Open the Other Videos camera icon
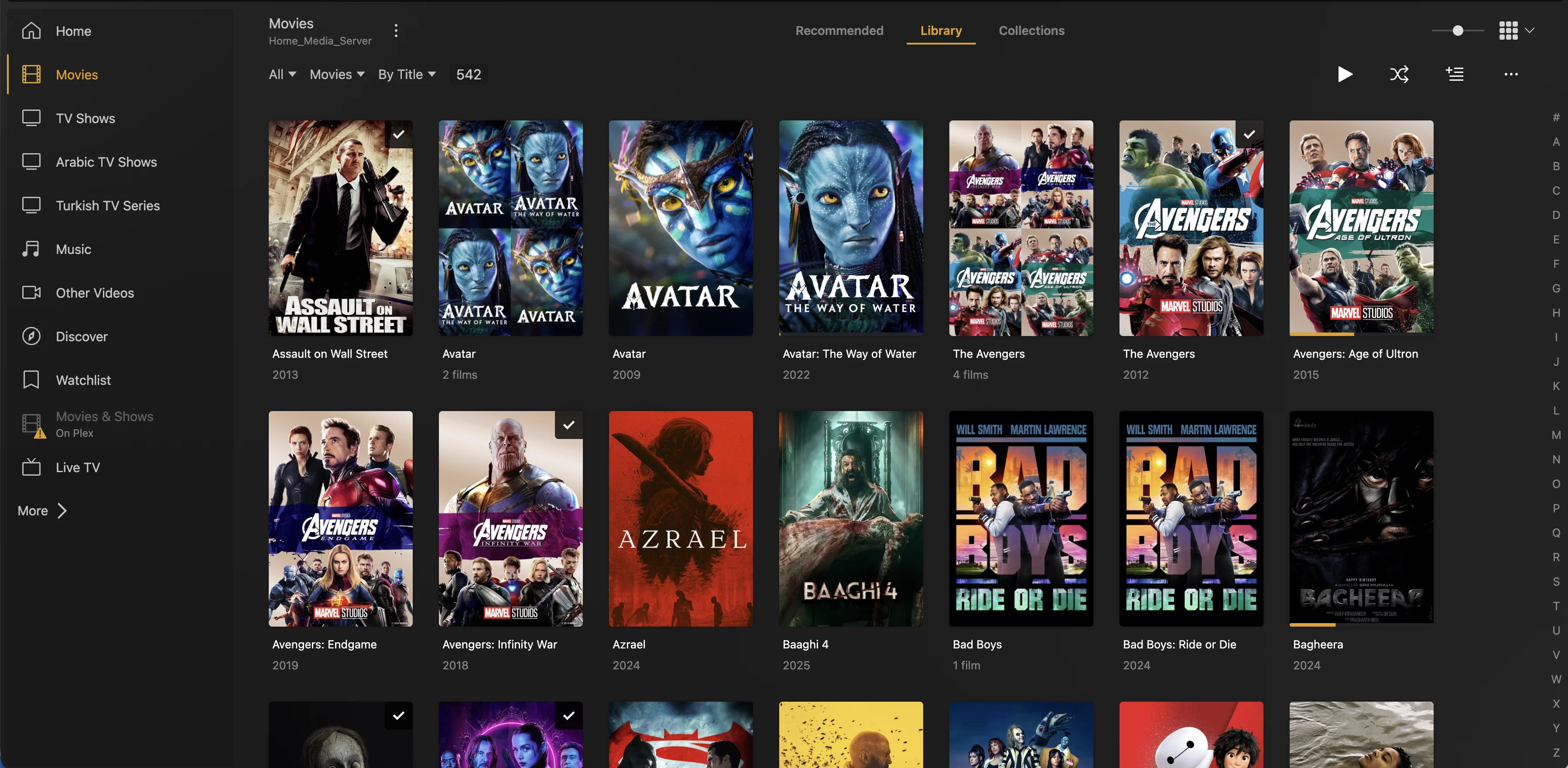Viewport: 1568px width, 768px height. click(x=31, y=292)
